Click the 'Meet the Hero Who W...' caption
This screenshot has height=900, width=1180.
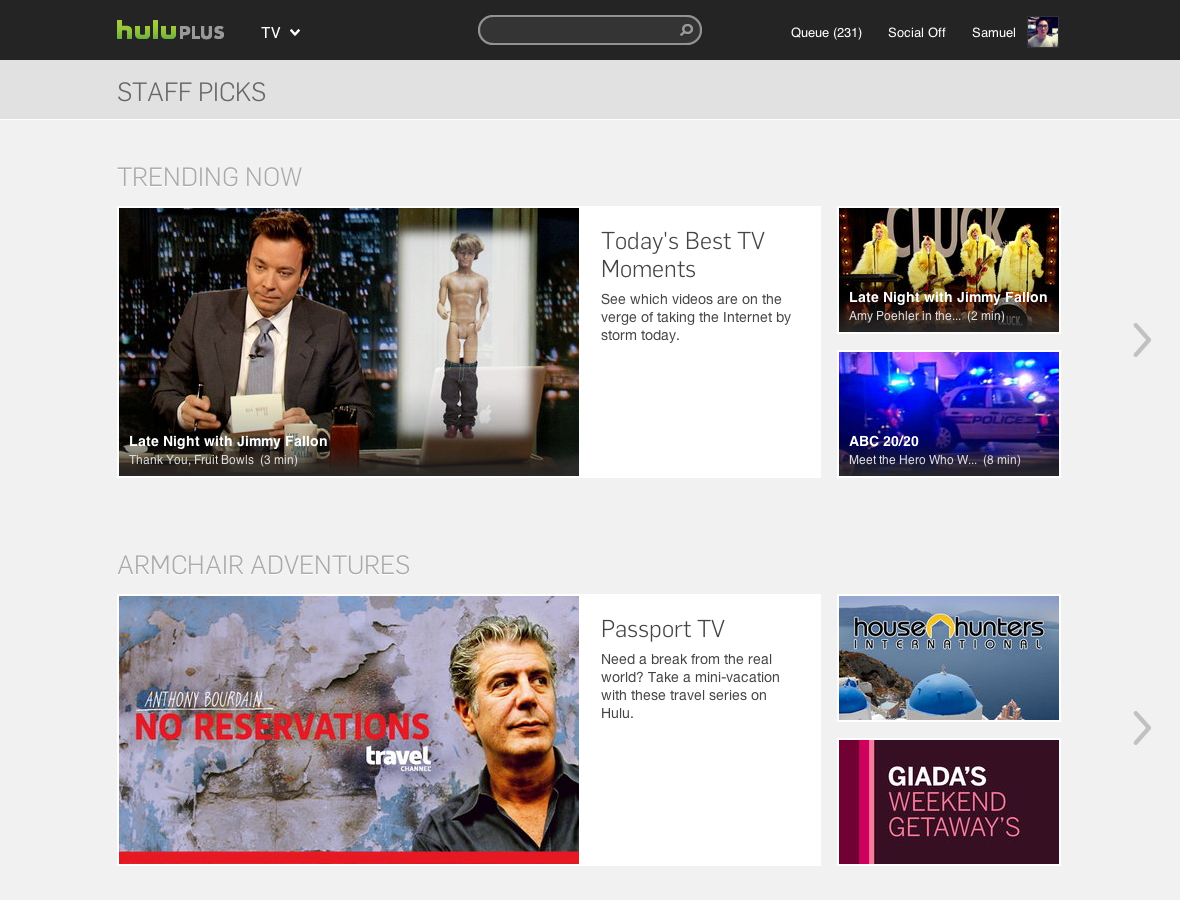913,460
